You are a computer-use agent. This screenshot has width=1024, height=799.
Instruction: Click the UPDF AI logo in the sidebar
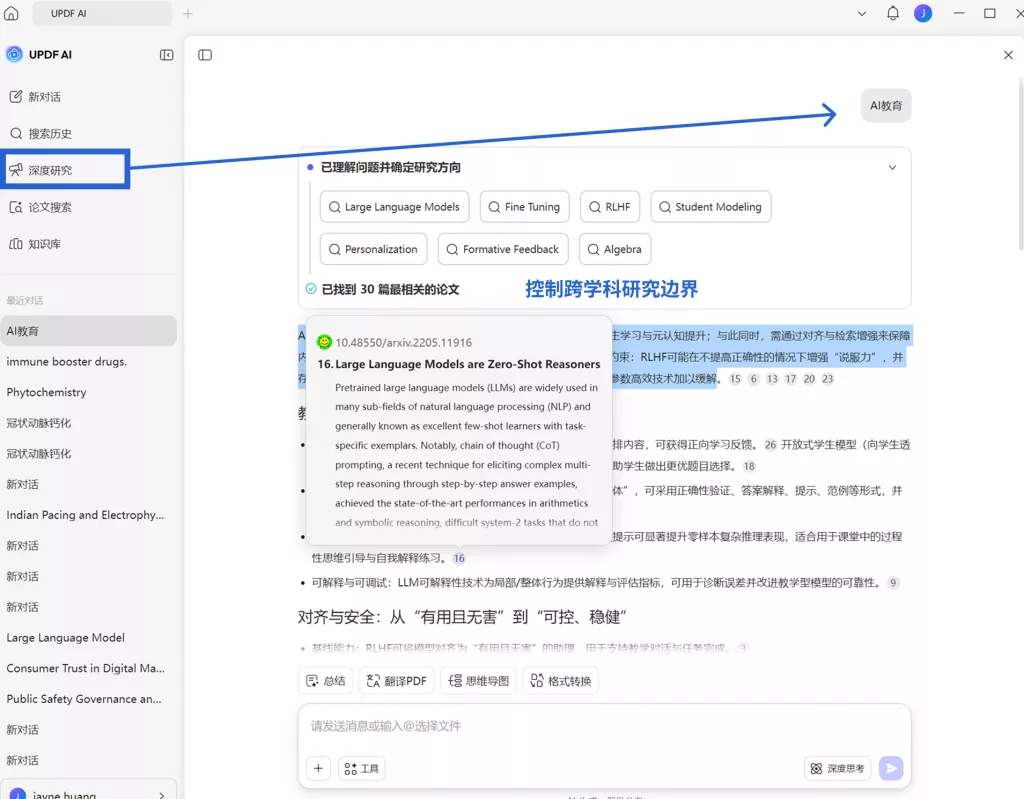14,54
